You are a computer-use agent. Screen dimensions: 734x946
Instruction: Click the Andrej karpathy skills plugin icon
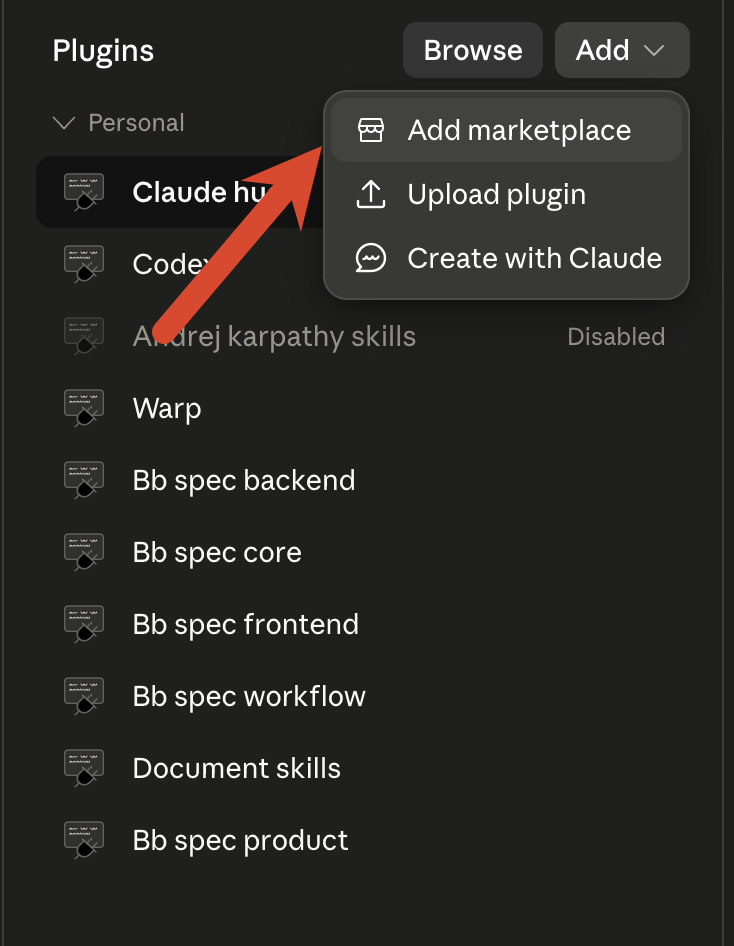84,336
